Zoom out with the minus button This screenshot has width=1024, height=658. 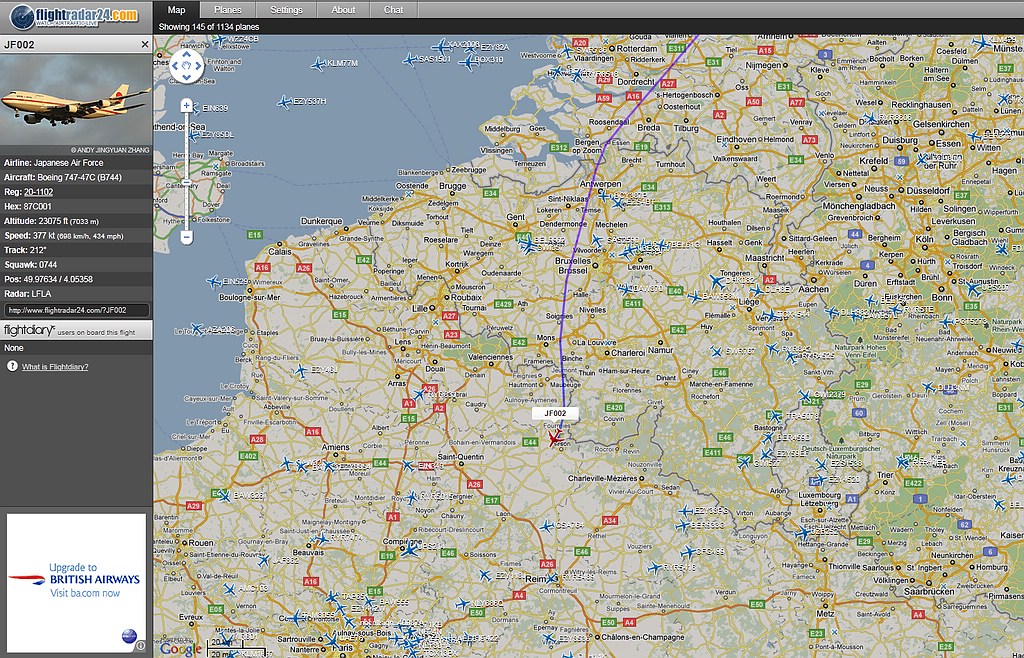click(187, 237)
